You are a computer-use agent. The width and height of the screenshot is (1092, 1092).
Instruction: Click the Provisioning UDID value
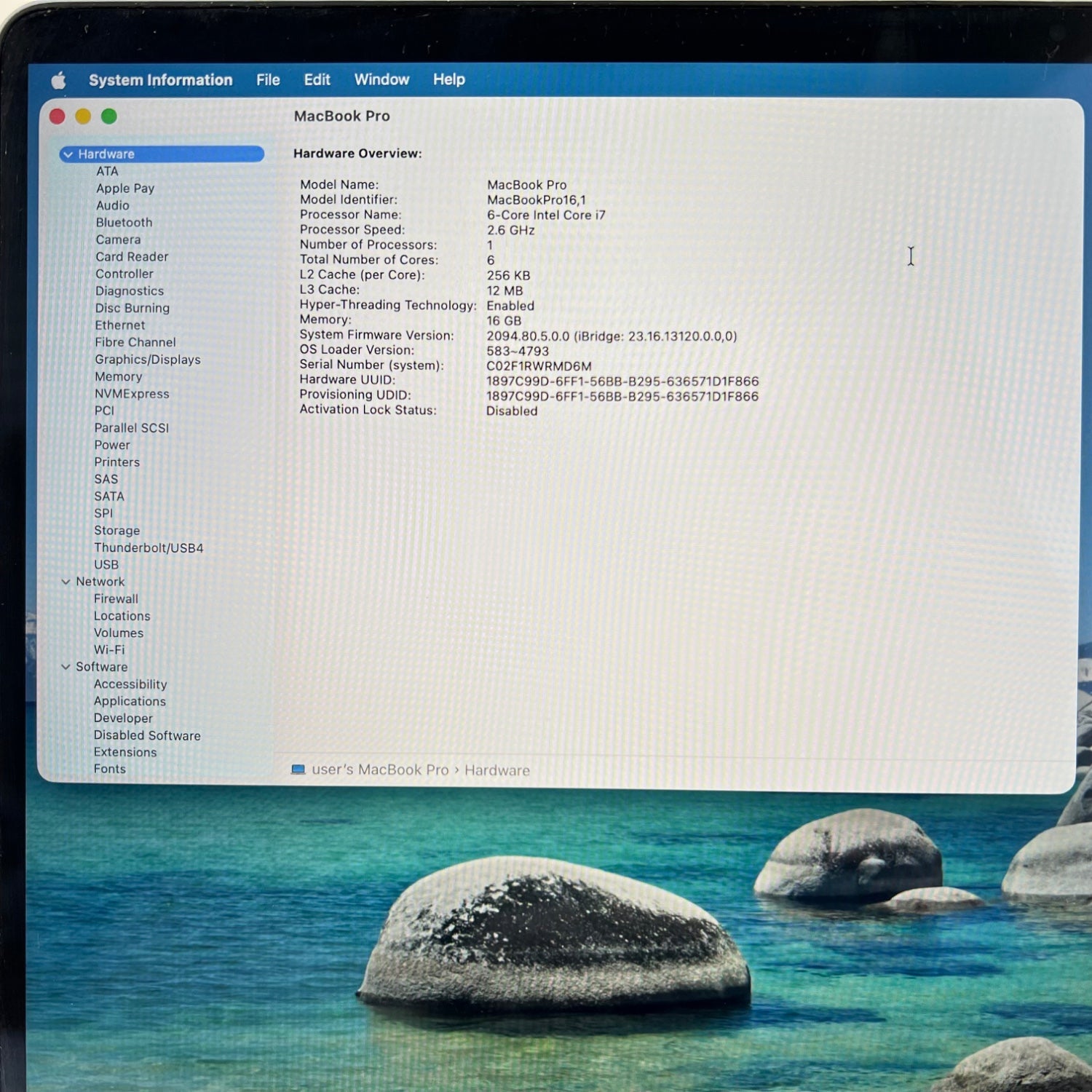point(622,397)
